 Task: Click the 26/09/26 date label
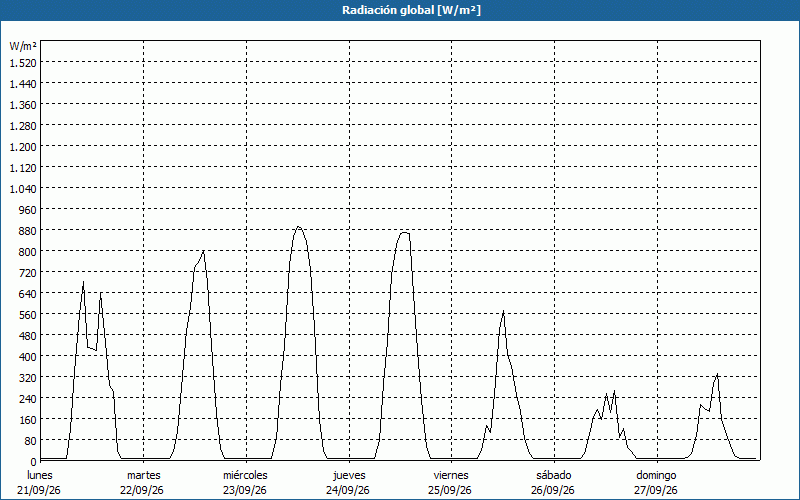click(x=553, y=490)
